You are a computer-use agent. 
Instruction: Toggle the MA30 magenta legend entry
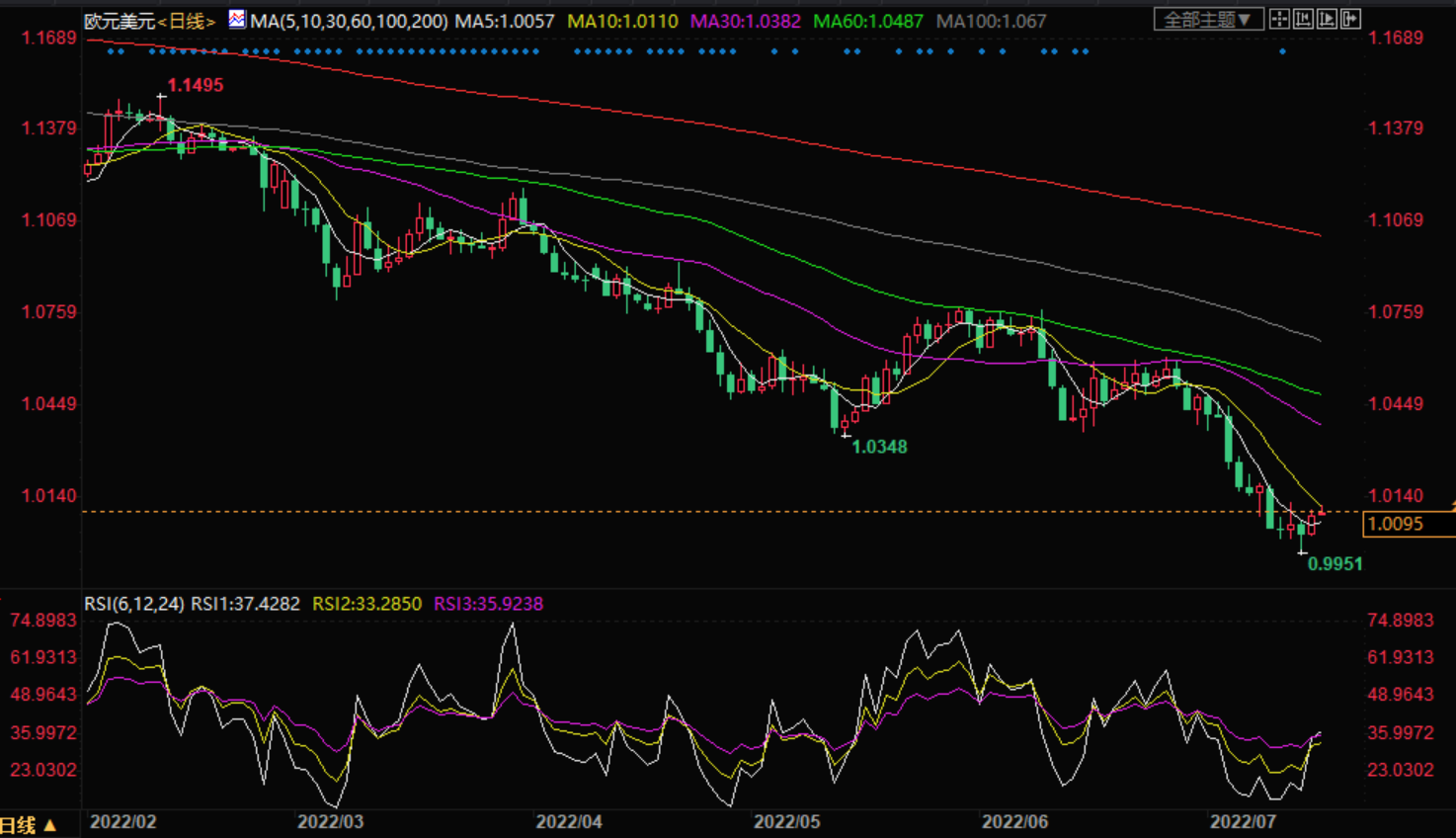(x=745, y=21)
